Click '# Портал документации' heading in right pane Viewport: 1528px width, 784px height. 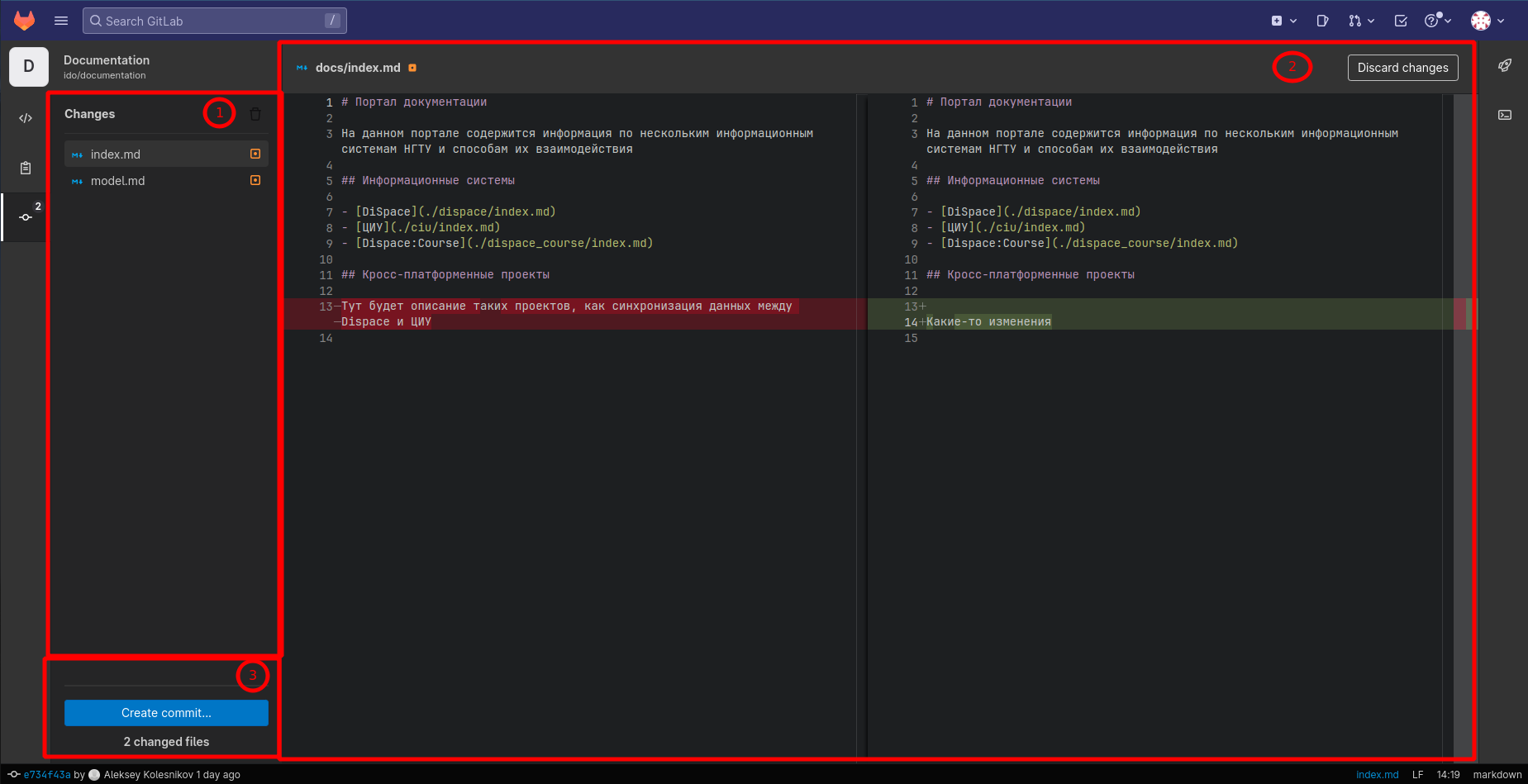click(999, 102)
